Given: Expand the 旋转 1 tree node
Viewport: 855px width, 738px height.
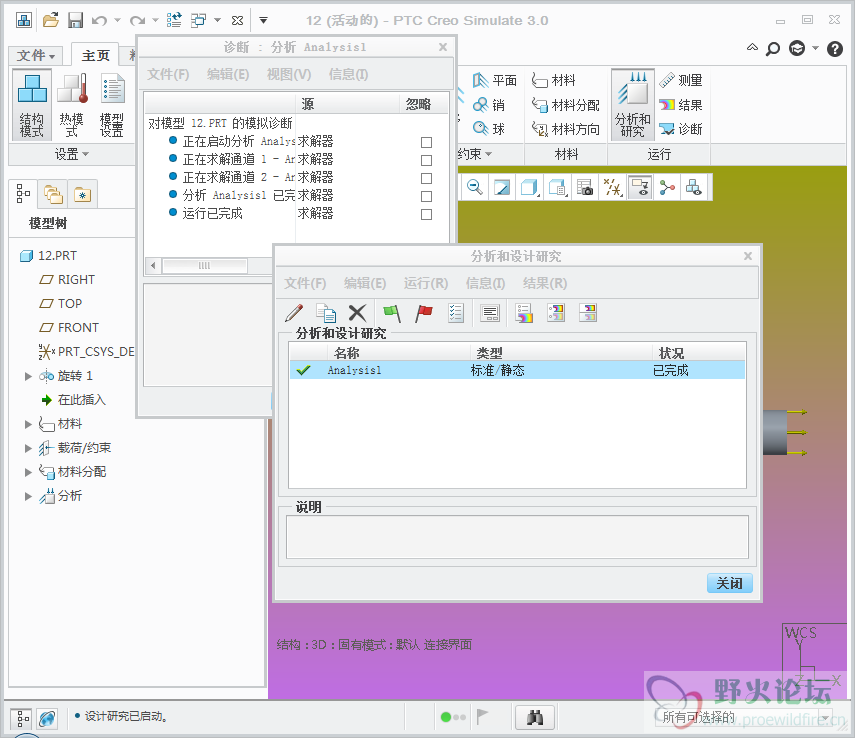Looking at the screenshot, I should (x=28, y=376).
